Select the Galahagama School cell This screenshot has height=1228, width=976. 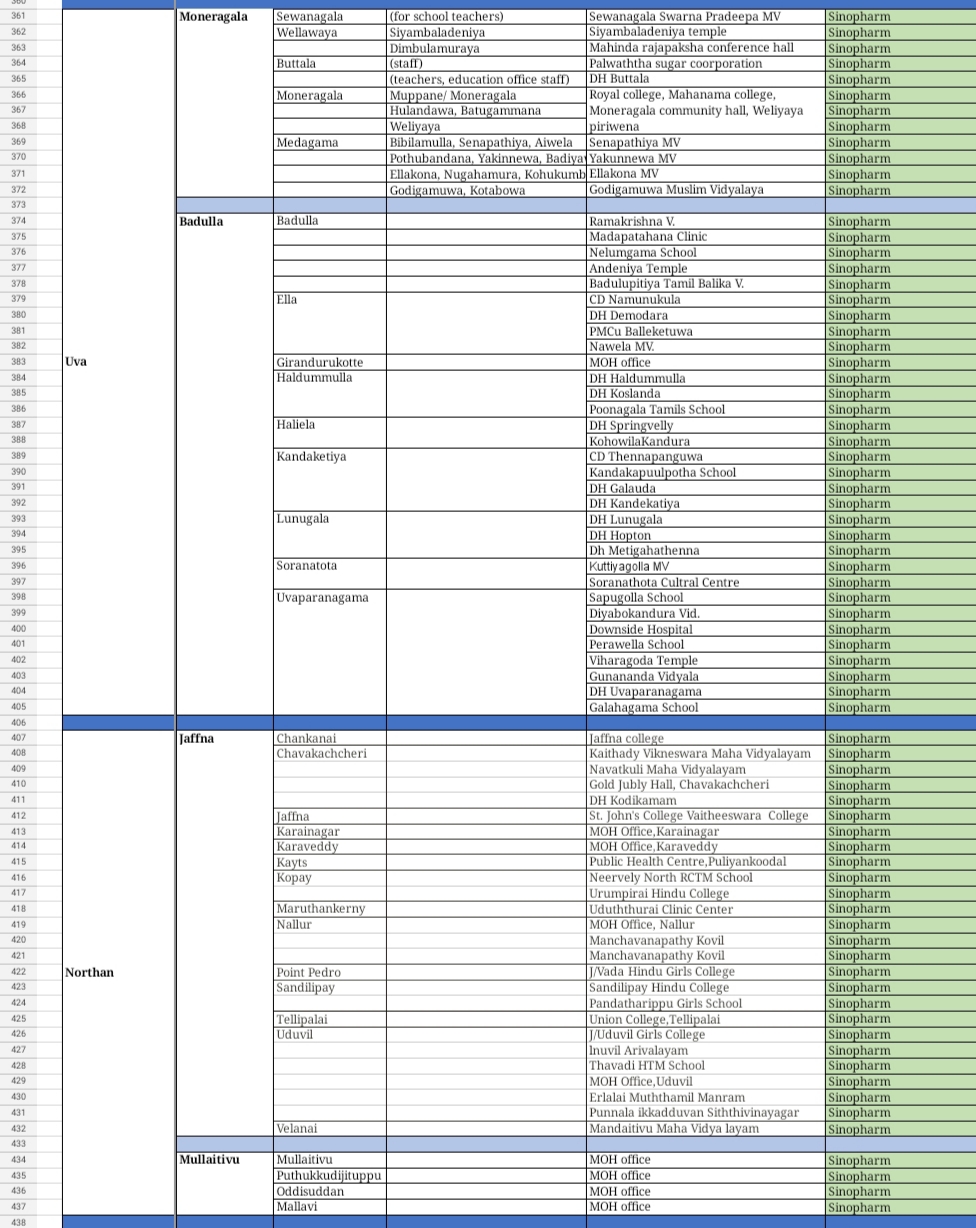pyautogui.click(x=706, y=707)
